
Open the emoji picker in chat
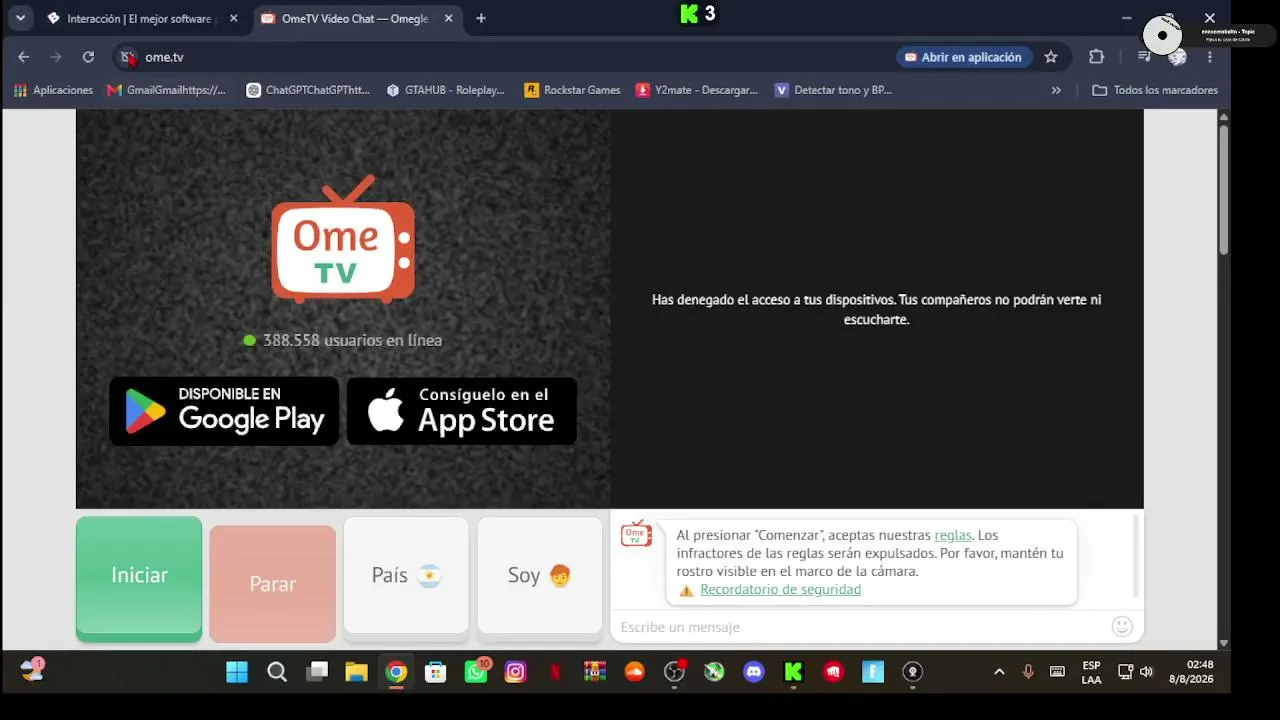pyautogui.click(x=1122, y=627)
